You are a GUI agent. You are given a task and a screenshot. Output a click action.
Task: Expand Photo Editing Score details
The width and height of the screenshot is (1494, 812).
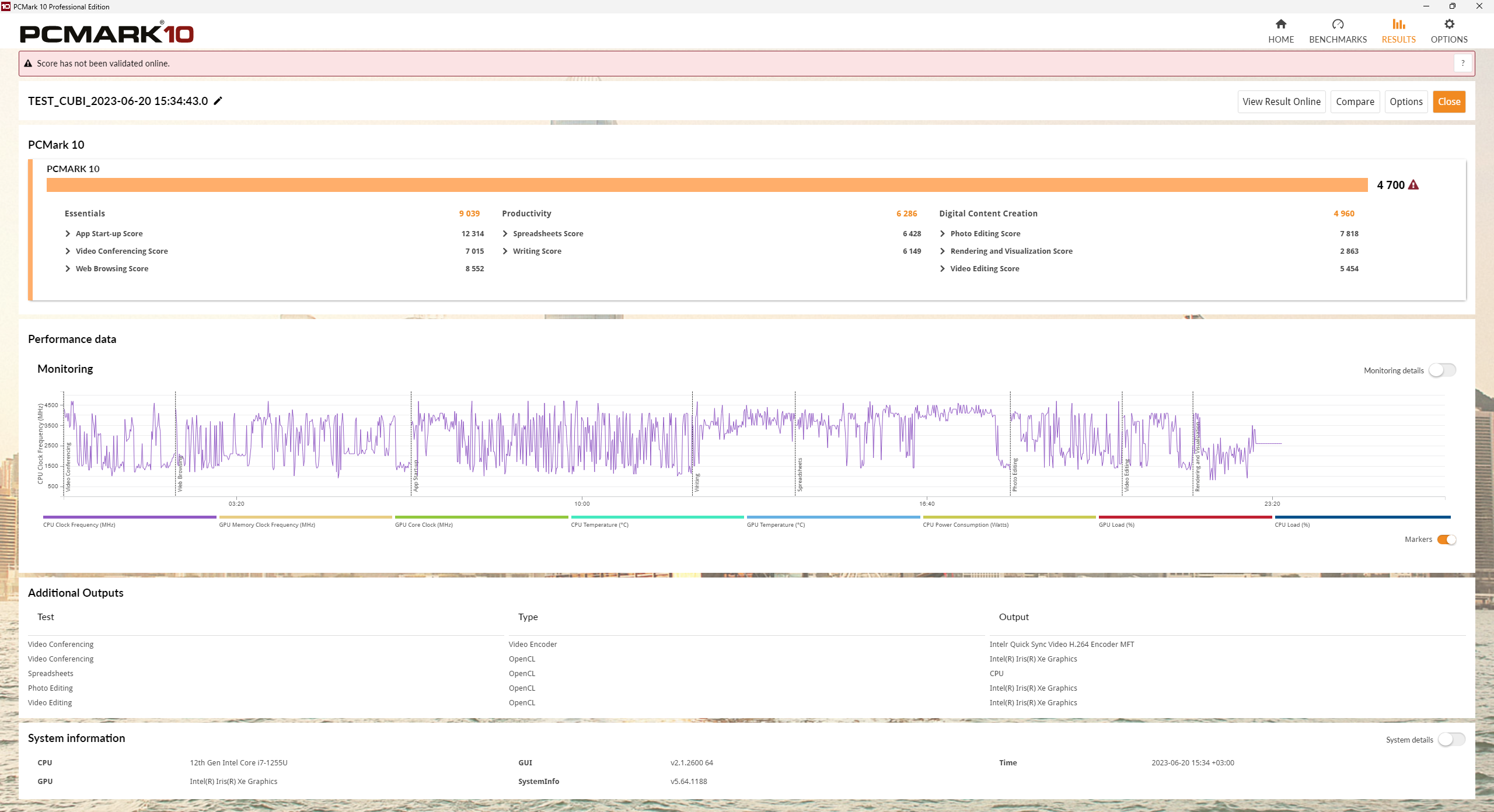point(943,233)
